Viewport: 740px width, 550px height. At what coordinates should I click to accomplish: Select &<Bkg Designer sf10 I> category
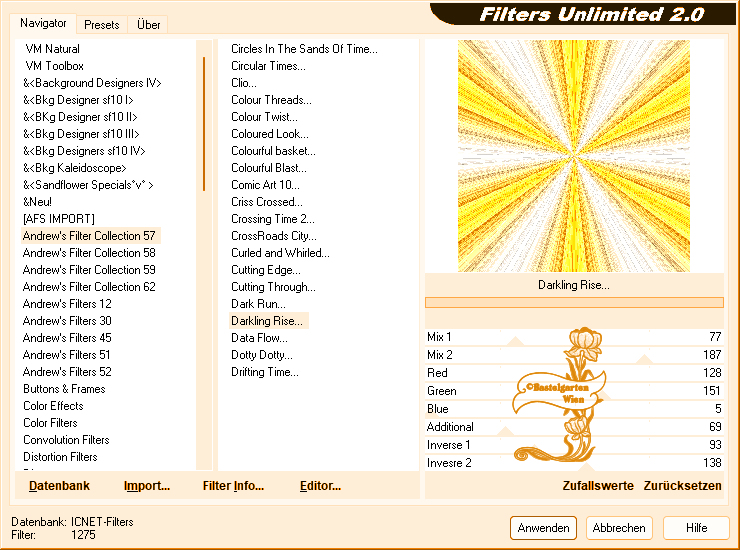(x=78, y=100)
